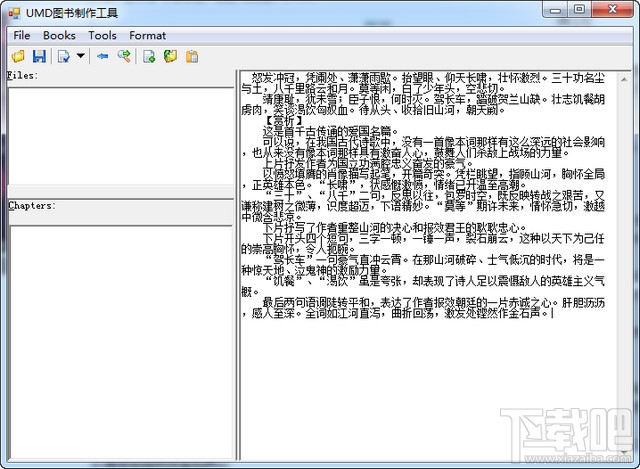The width and height of the screenshot is (640, 469).
Task: Click the 【赏析】 heading in the text
Action: coord(284,120)
